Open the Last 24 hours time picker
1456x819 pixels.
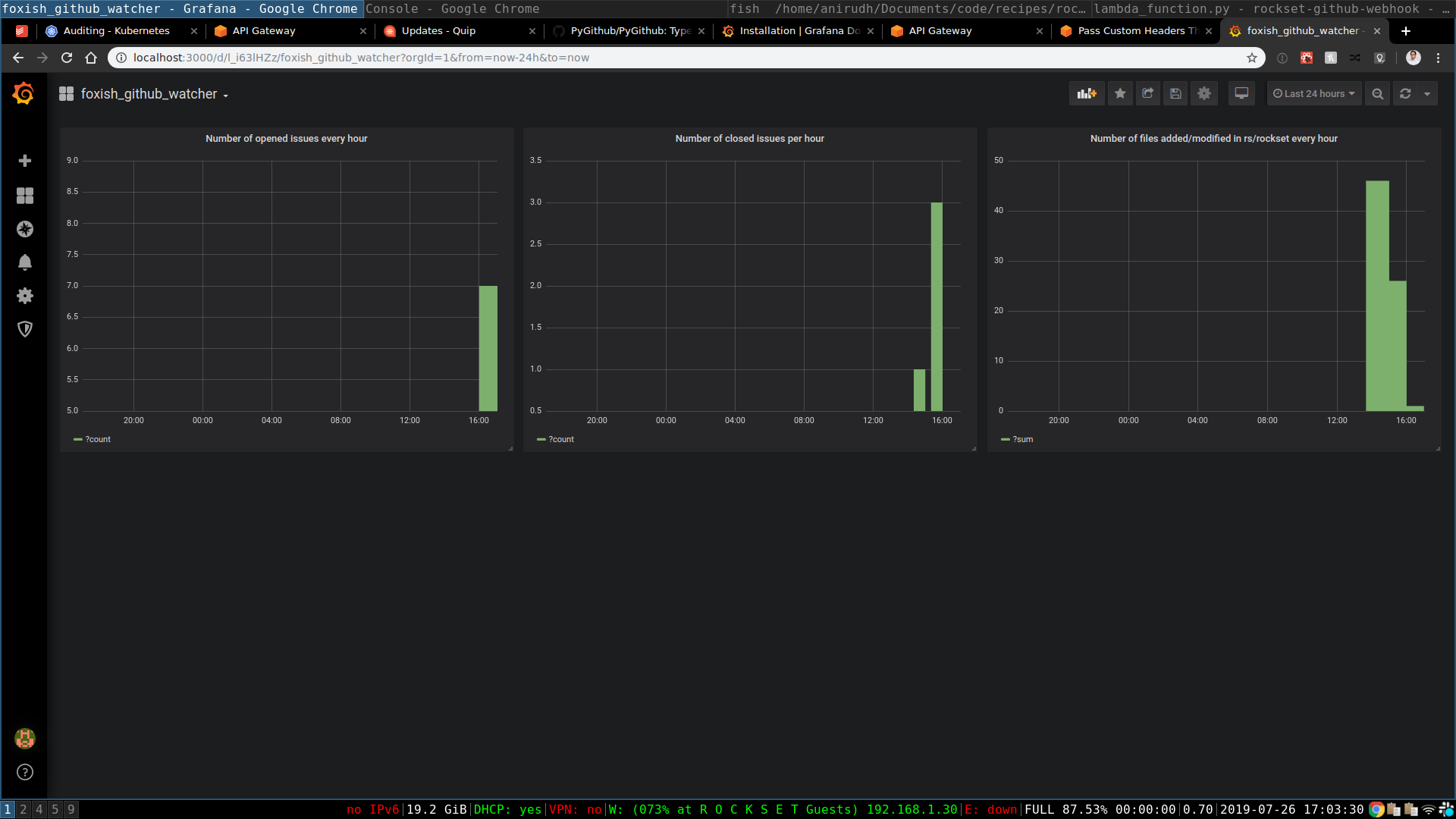(x=1313, y=93)
